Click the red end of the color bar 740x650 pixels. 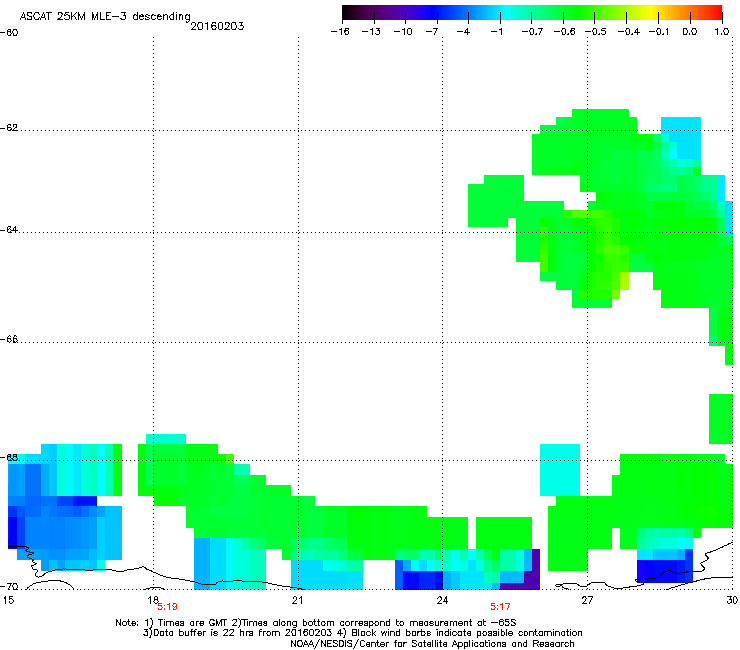click(x=716, y=13)
